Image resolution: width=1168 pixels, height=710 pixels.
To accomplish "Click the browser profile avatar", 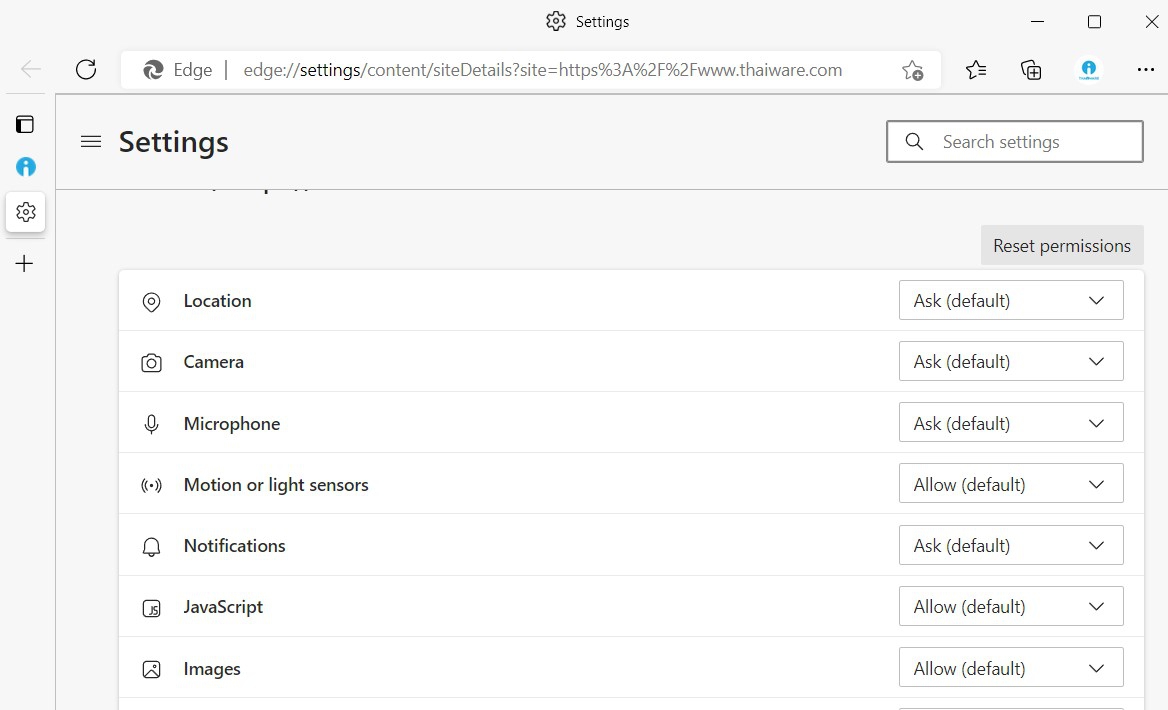I will coord(1088,69).
